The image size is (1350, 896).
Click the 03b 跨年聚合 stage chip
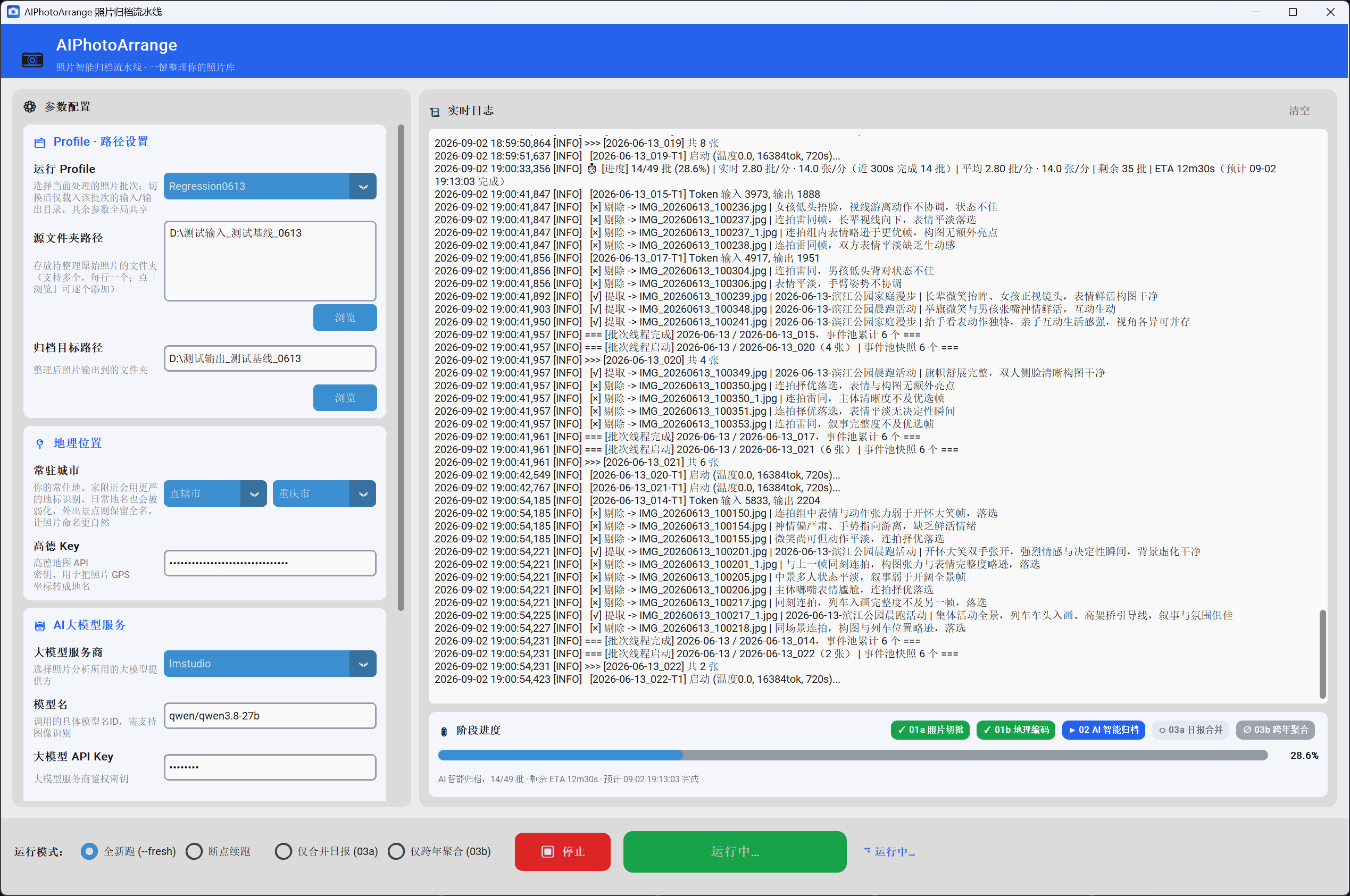(x=1275, y=730)
